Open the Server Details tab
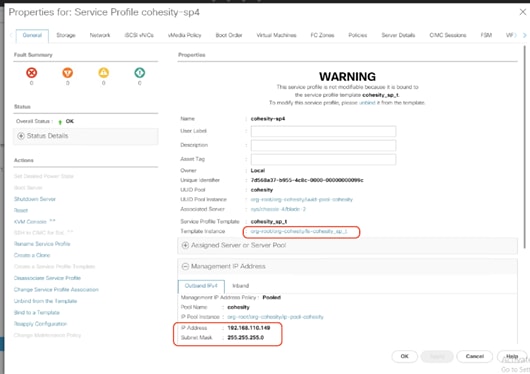Image resolution: width=530 pixels, height=374 pixels. [398, 35]
